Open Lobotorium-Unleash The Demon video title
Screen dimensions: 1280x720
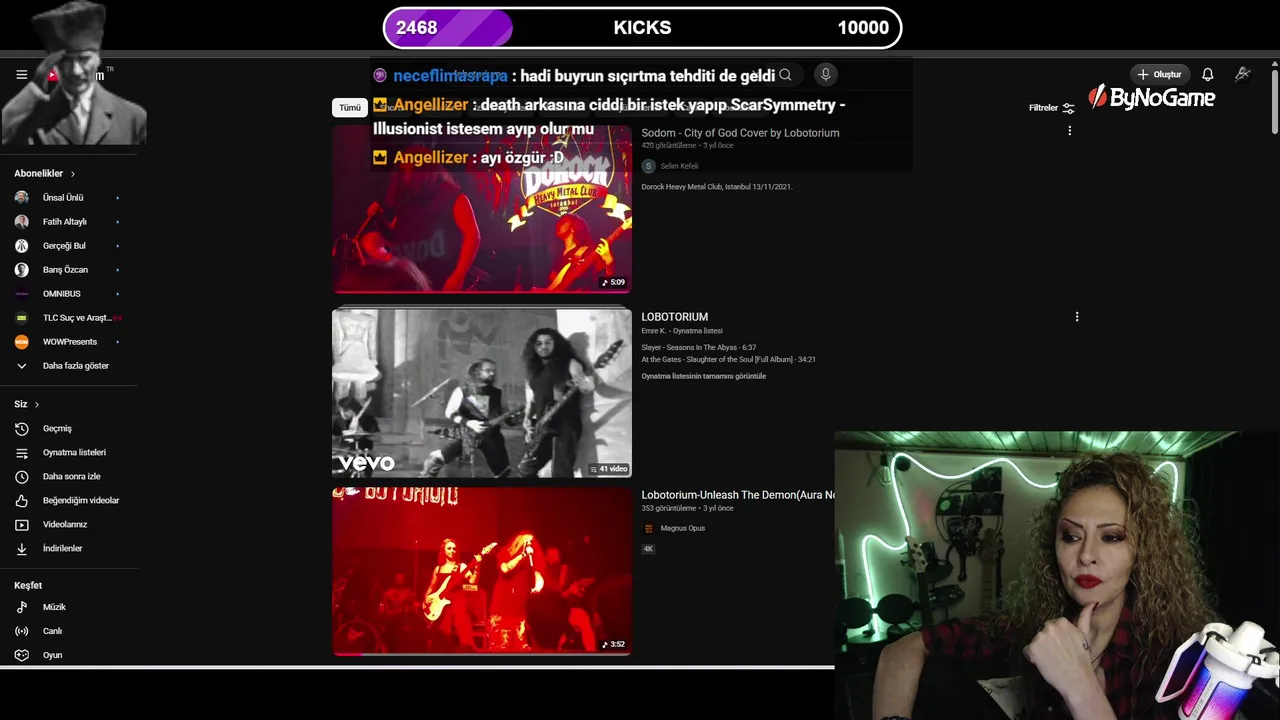coord(738,495)
